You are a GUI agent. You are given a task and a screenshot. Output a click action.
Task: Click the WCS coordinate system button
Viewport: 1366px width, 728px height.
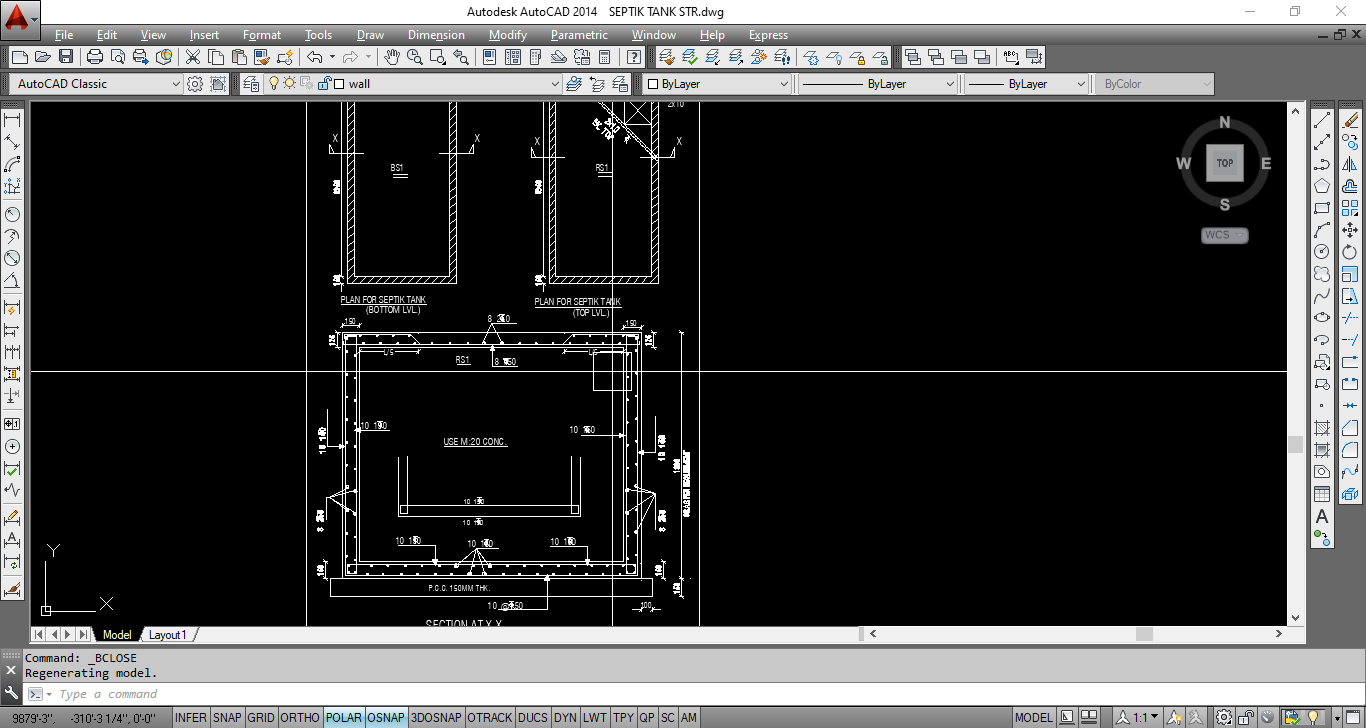click(x=1224, y=235)
